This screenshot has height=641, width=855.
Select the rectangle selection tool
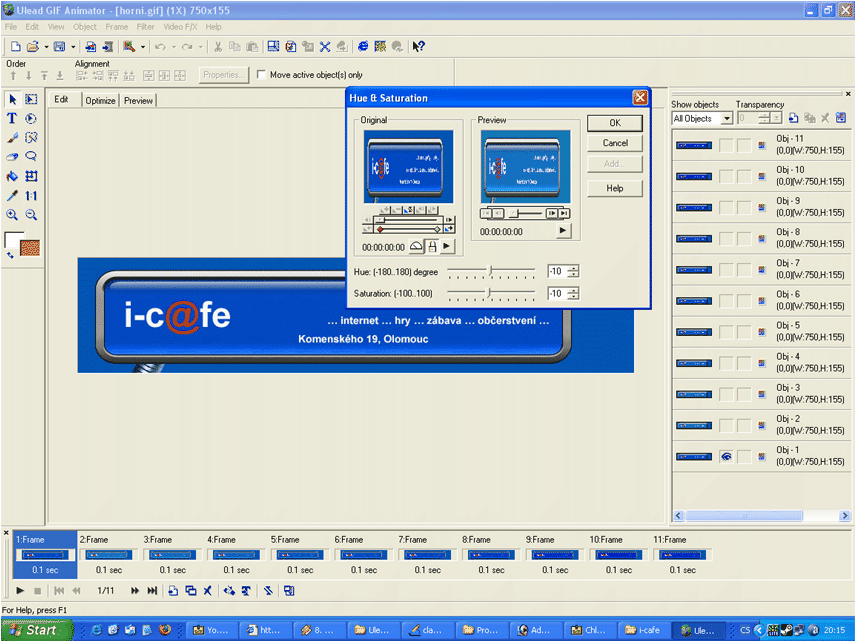(x=32, y=99)
